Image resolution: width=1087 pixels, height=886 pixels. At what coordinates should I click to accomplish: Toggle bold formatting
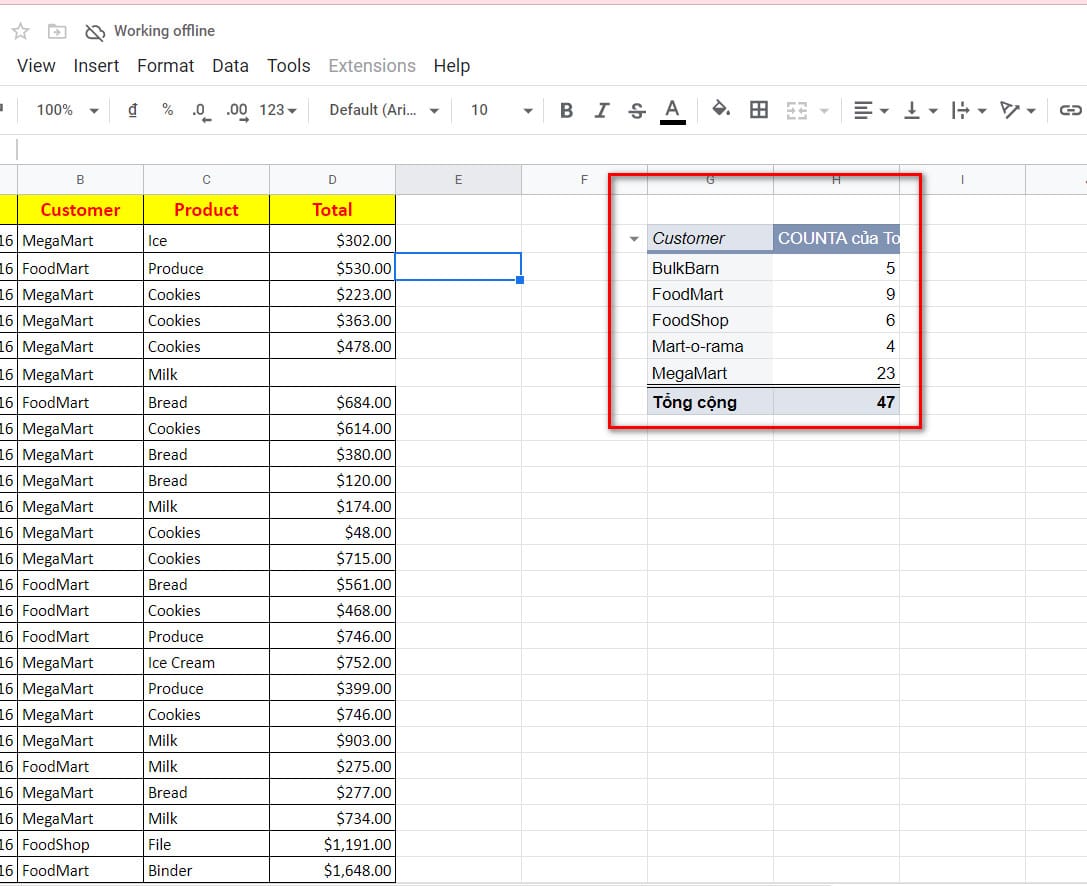click(566, 110)
